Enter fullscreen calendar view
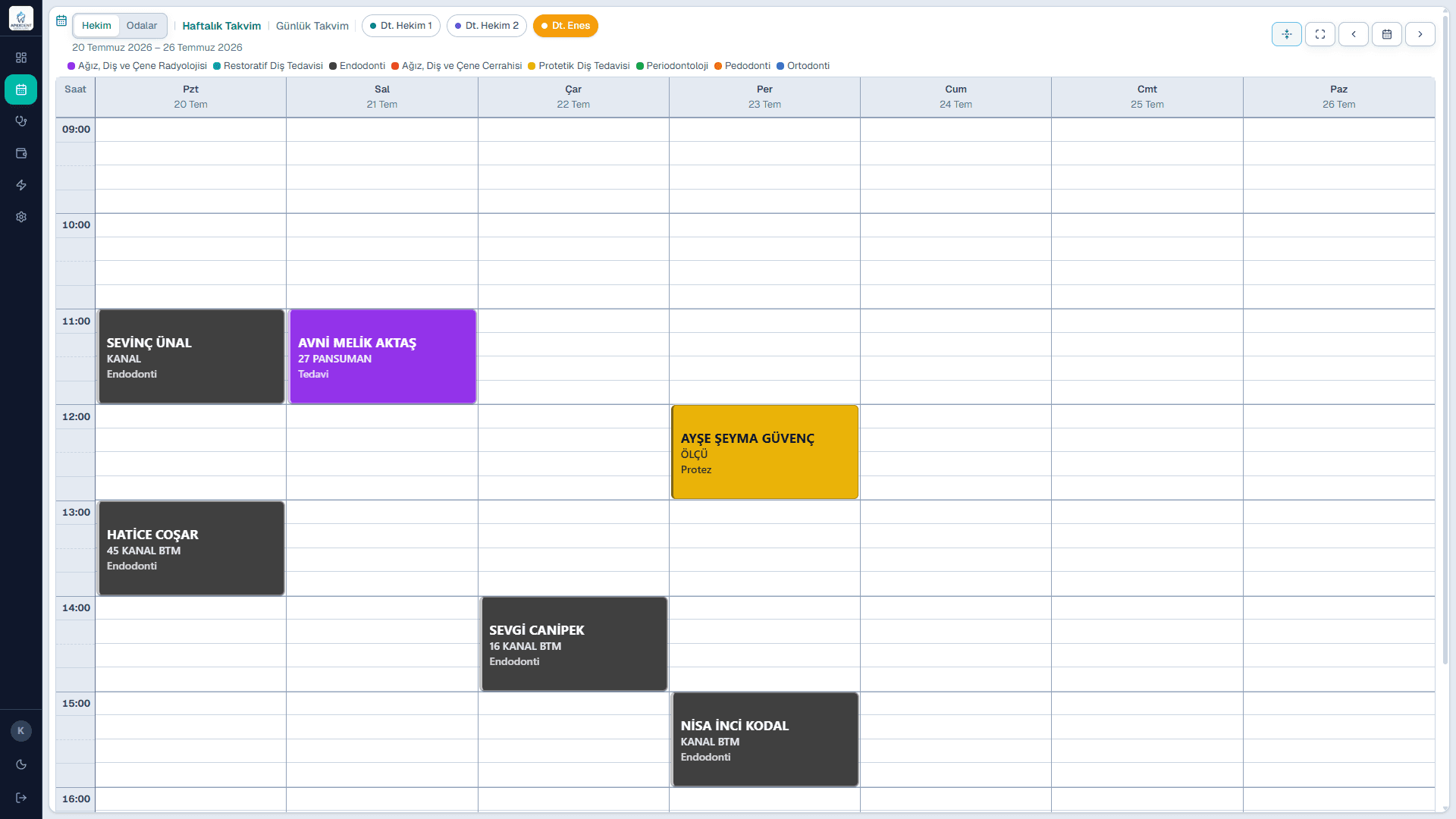The height and width of the screenshot is (819, 1456). pyautogui.click(x=1320, y=34)
